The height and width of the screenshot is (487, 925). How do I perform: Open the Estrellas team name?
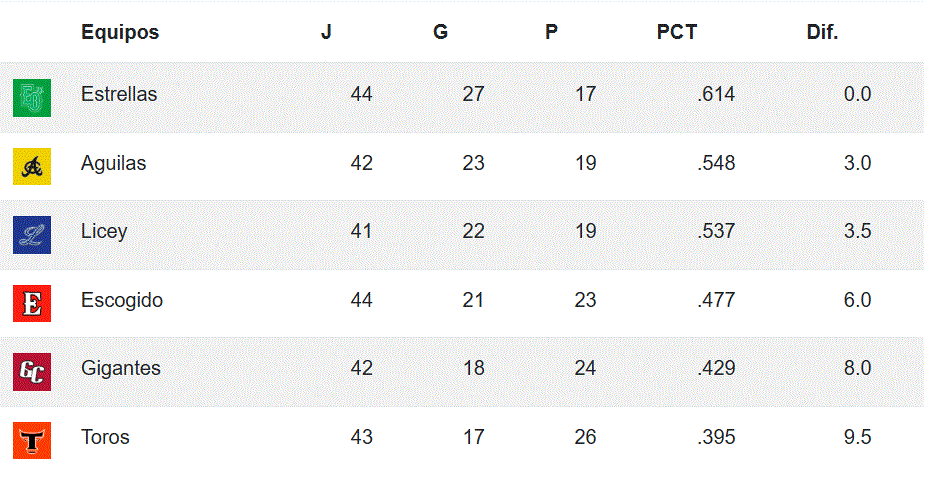[x=119, y=95]
